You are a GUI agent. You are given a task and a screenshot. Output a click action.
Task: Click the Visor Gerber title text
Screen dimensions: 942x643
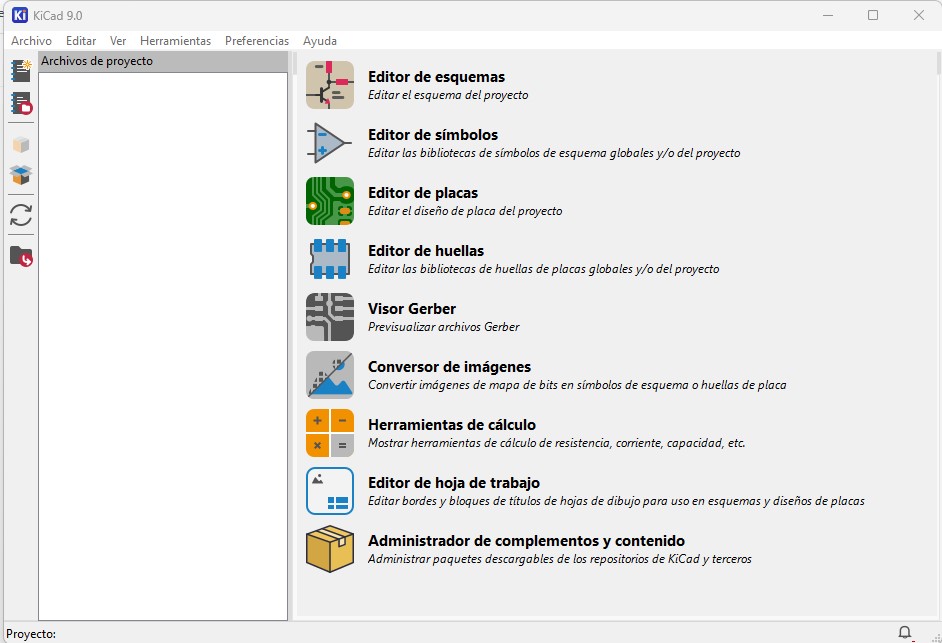tap(412, 309)
